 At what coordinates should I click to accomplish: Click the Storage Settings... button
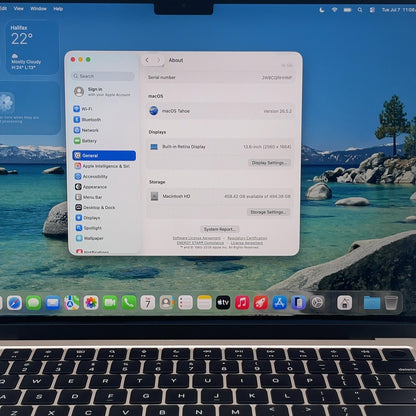268,212
